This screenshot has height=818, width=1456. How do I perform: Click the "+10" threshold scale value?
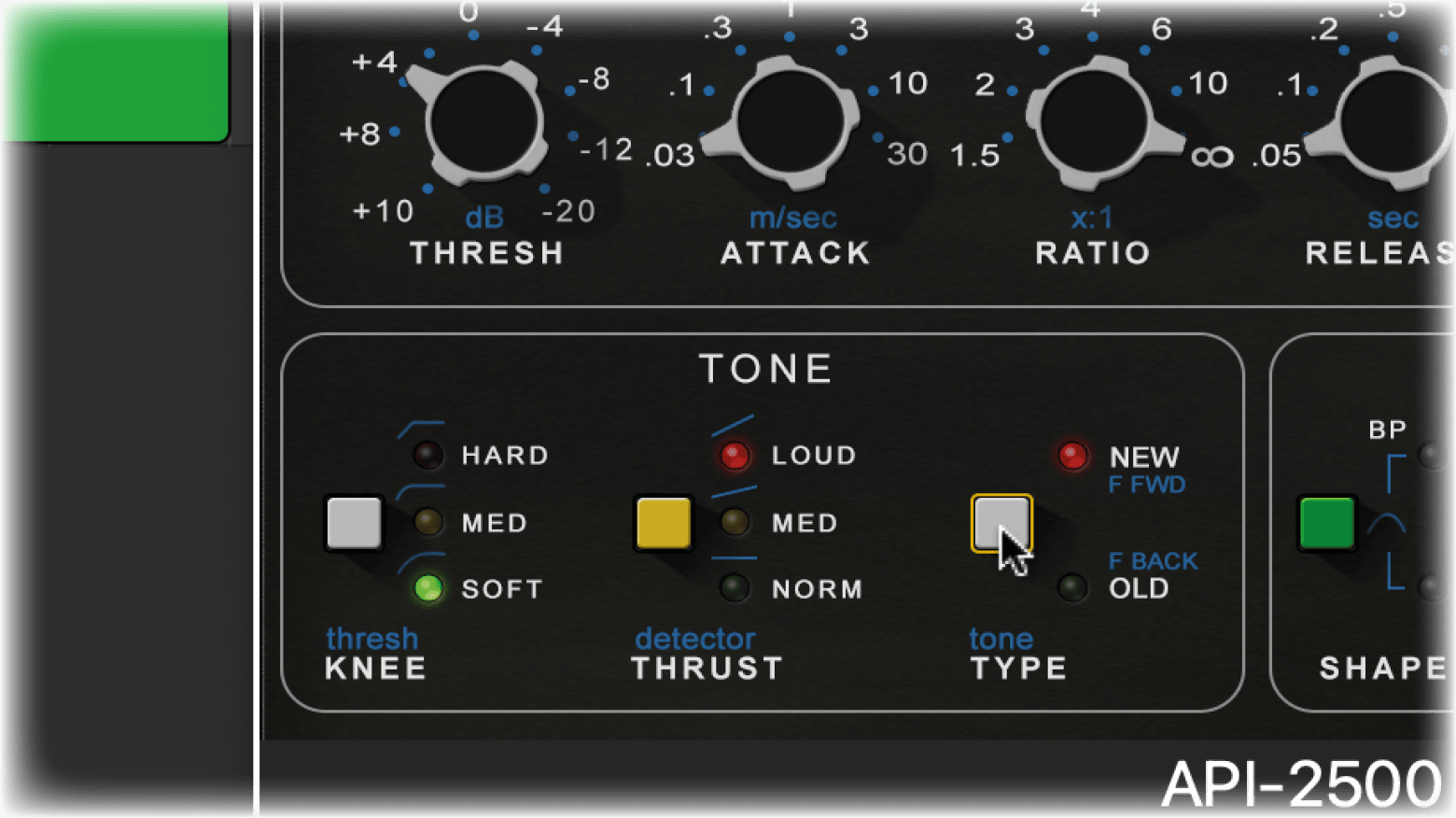click(x=383, y=211)
